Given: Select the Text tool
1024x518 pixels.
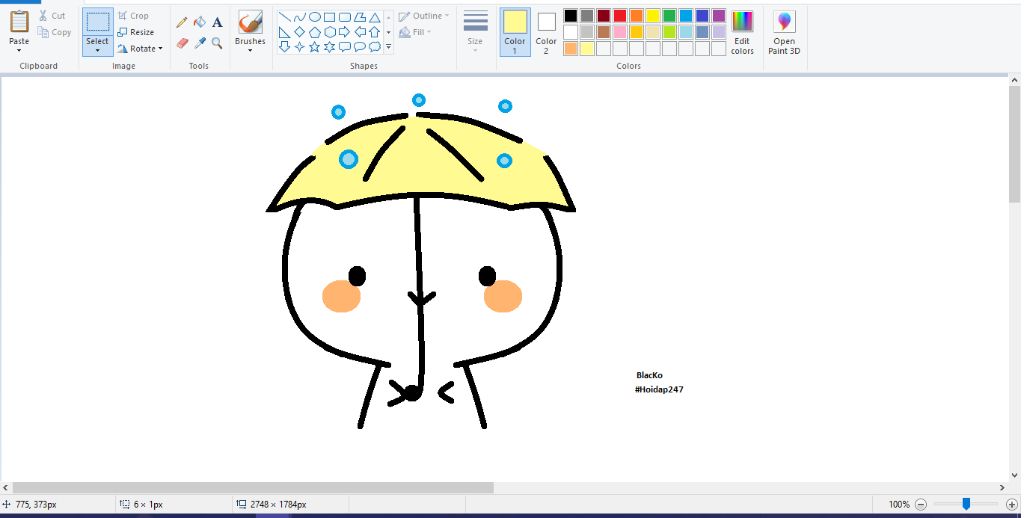Looking at the screenshot, I should pos(217,22).
